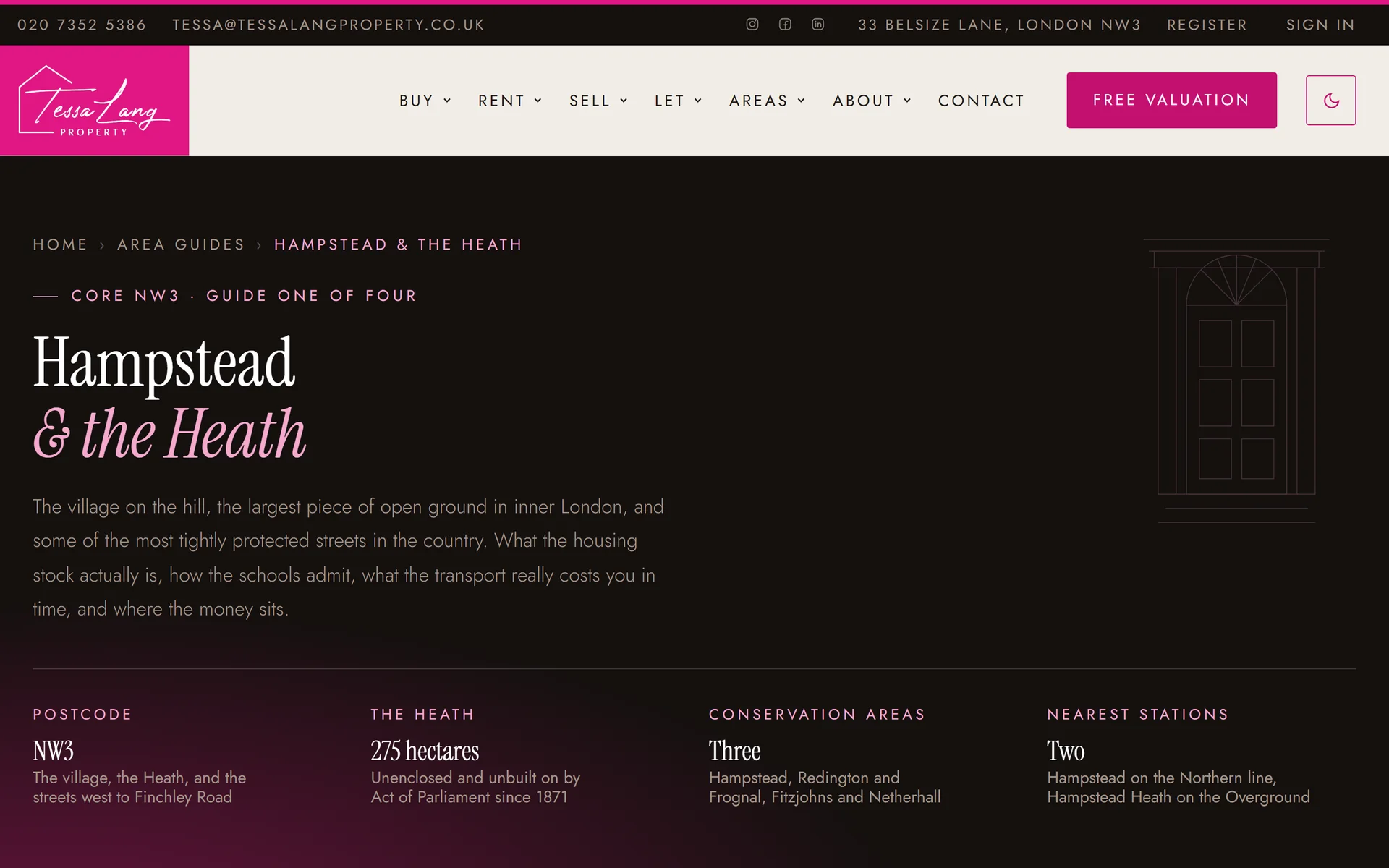This screenshot has width=1389, height=868.
Task: Call the 020 7352 5386 phone link
Action: (x=82, y=25)
